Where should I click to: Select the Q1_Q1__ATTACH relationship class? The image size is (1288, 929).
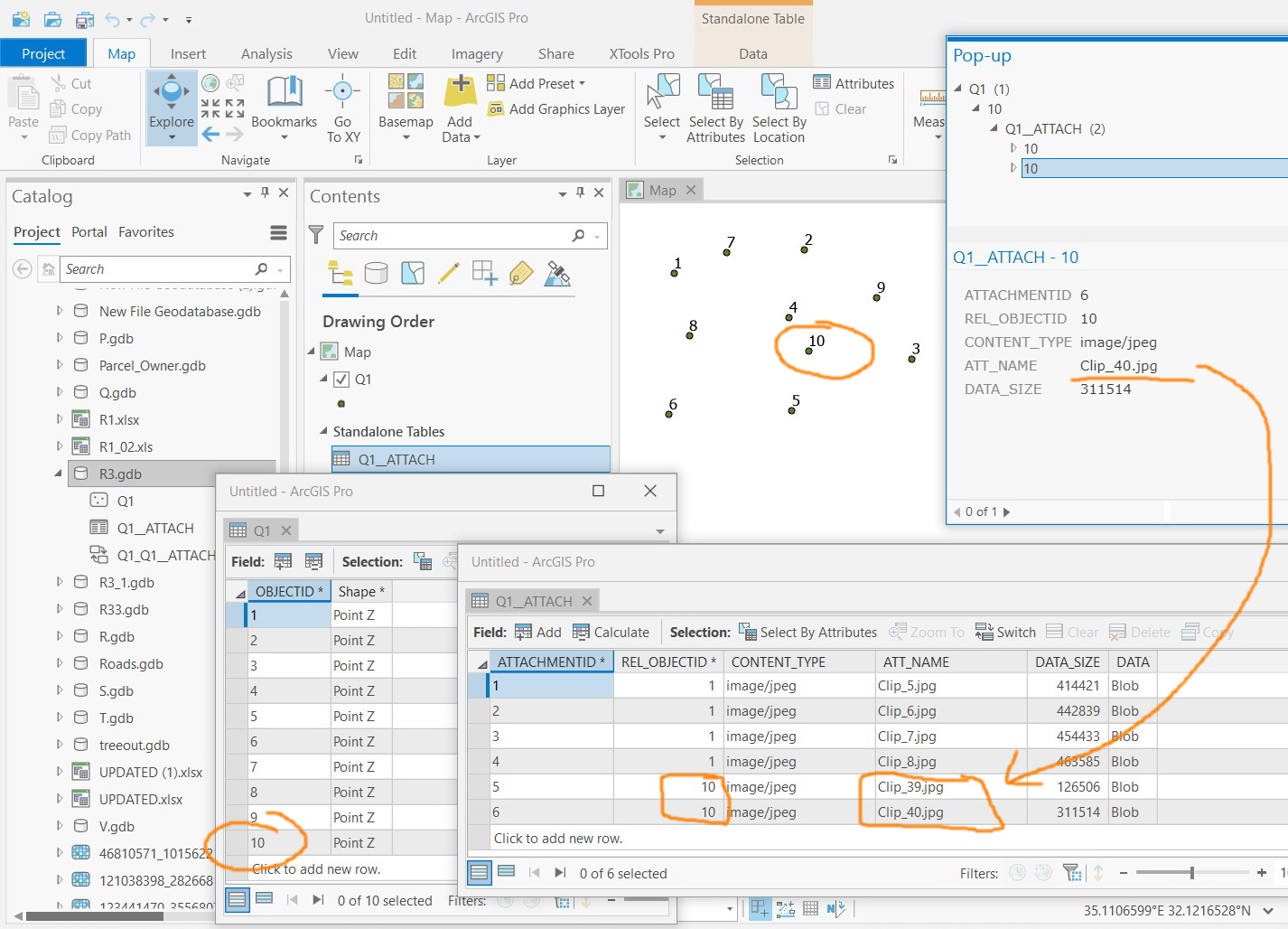165,555
